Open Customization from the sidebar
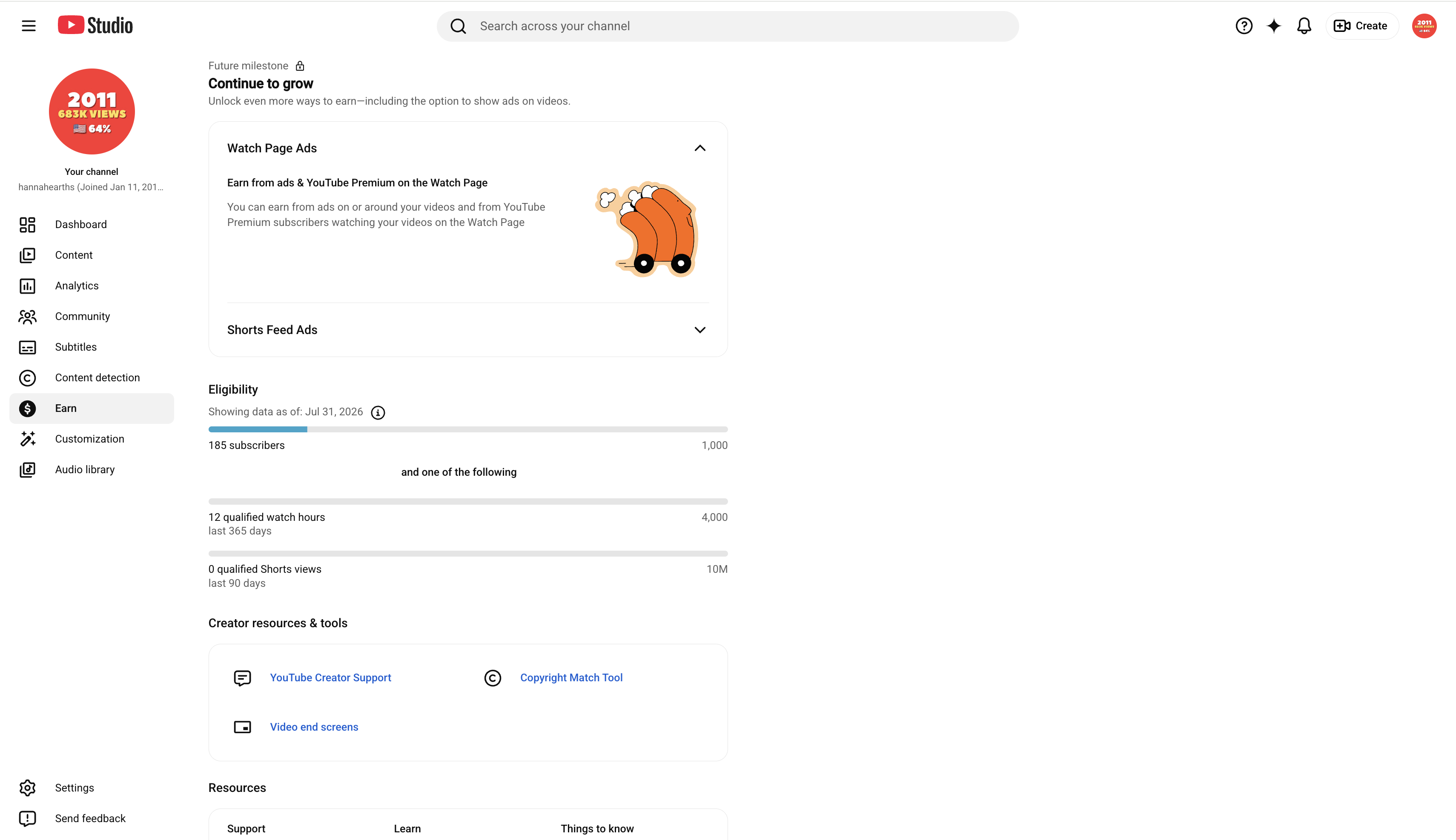The height and width of the screenshot is (840, 1456). (x=92, y=439)
